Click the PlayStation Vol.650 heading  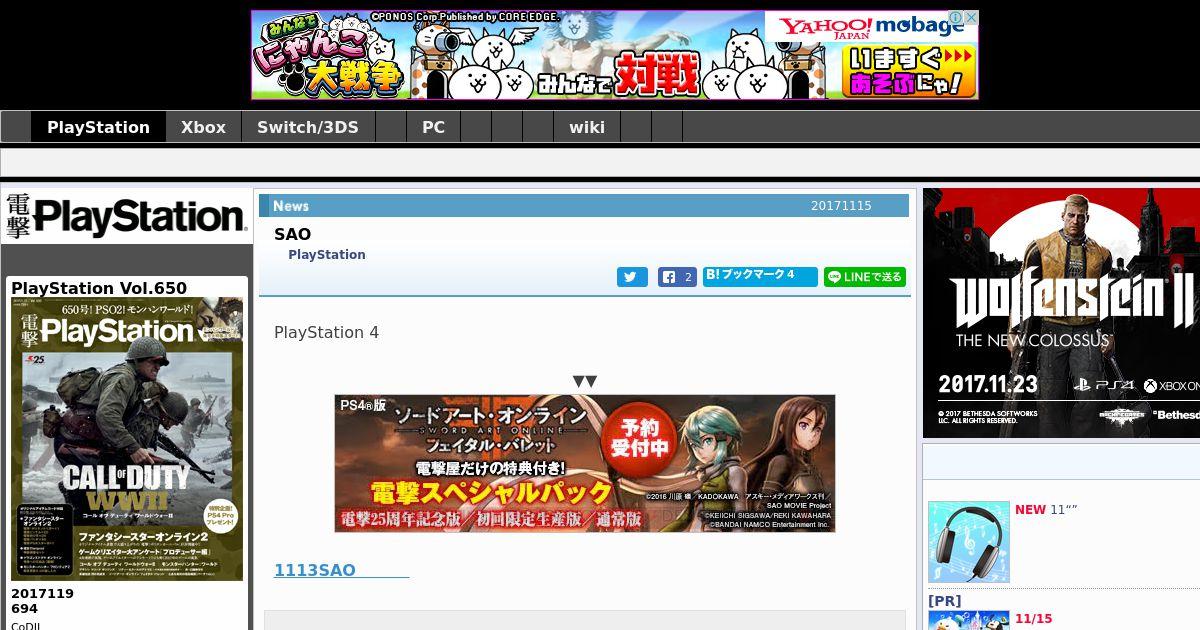[99, 288]
